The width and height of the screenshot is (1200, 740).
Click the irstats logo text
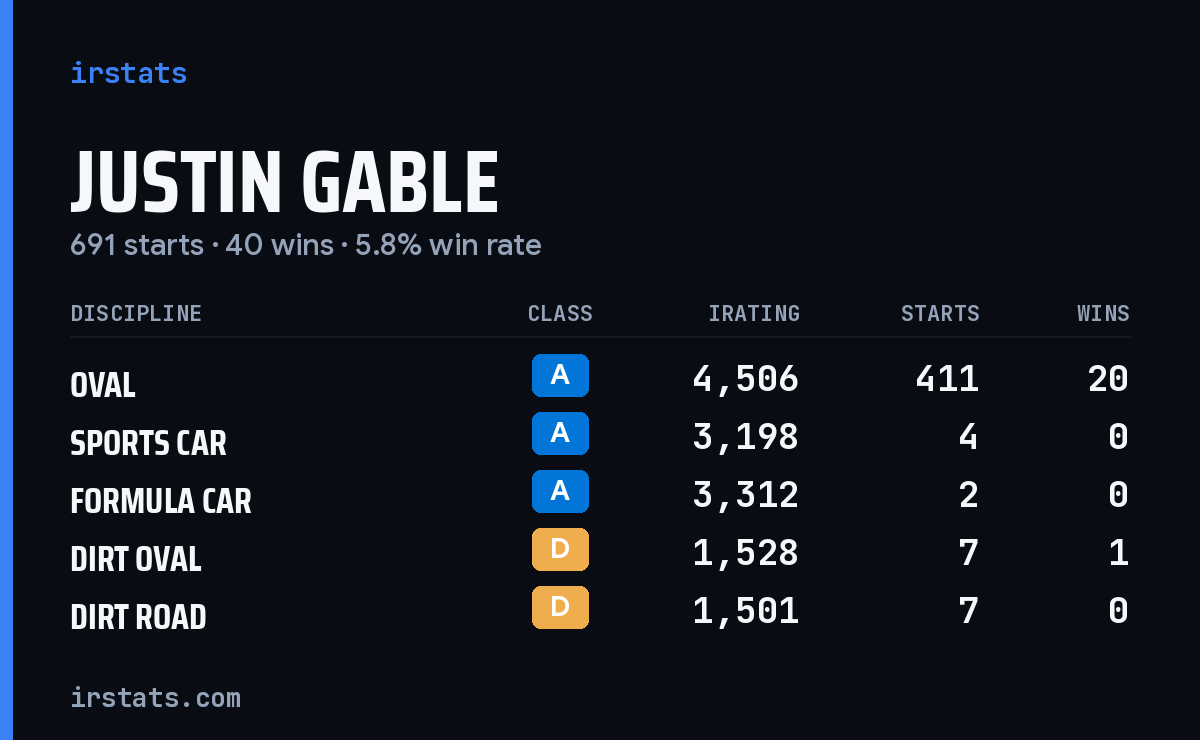tap(128, 73)
